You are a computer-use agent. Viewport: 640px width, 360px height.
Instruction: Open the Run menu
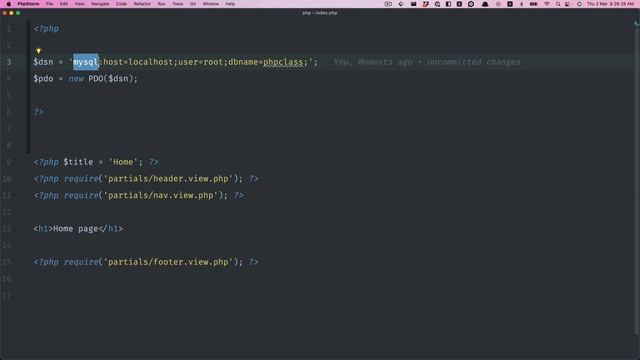pyautogui.click(x=162, y=4)
